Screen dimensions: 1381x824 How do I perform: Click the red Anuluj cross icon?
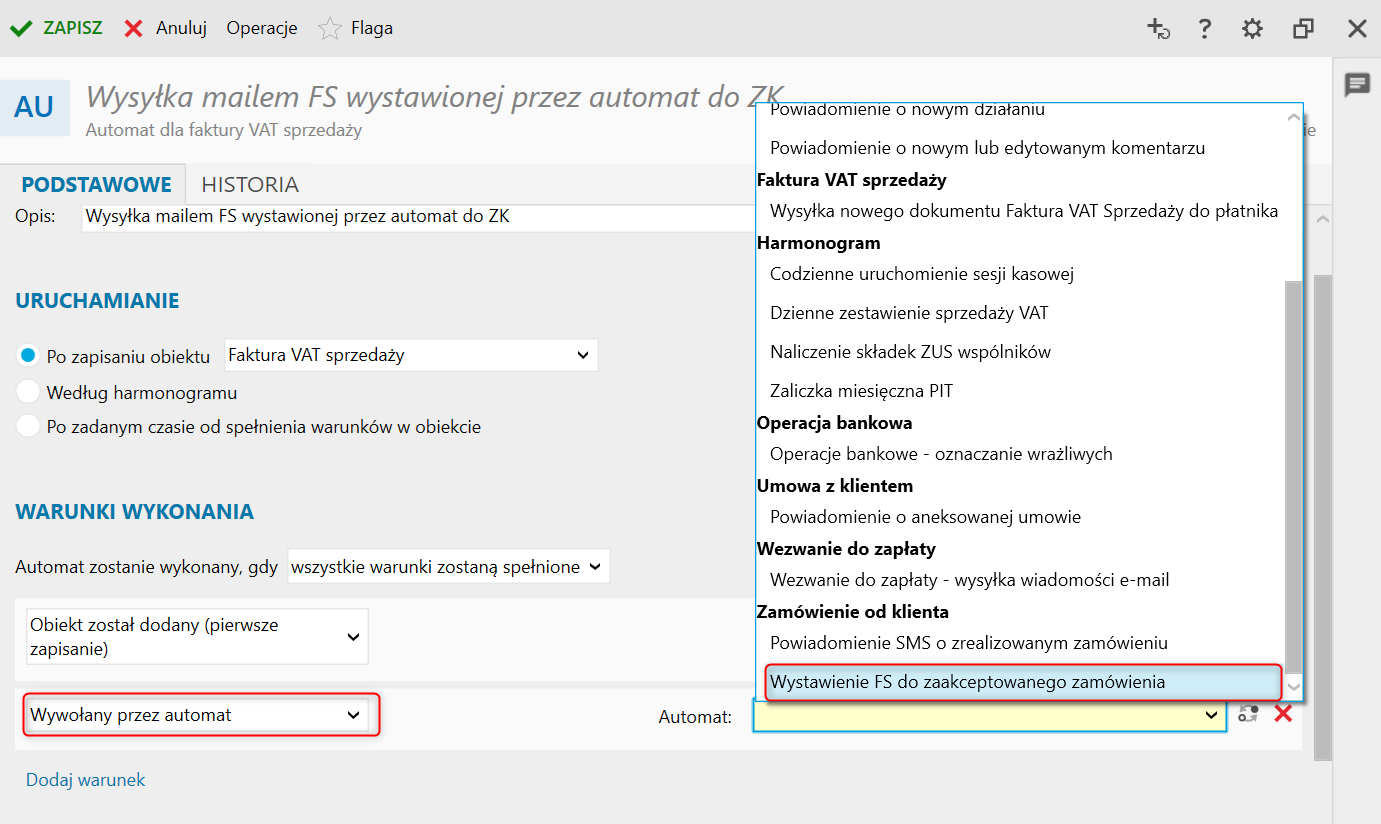[133, 28]
